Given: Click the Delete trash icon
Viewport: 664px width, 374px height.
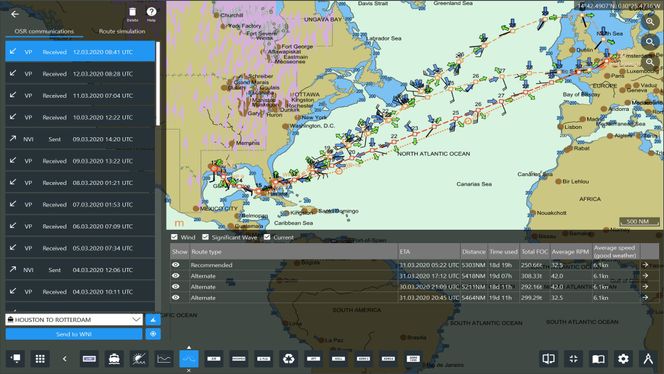Looking at the screenshot, I should (133, 13).
